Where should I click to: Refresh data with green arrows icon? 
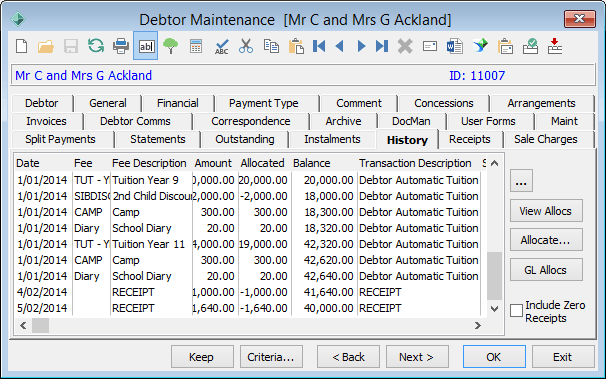pyautogui.click(x=95, y=46)
